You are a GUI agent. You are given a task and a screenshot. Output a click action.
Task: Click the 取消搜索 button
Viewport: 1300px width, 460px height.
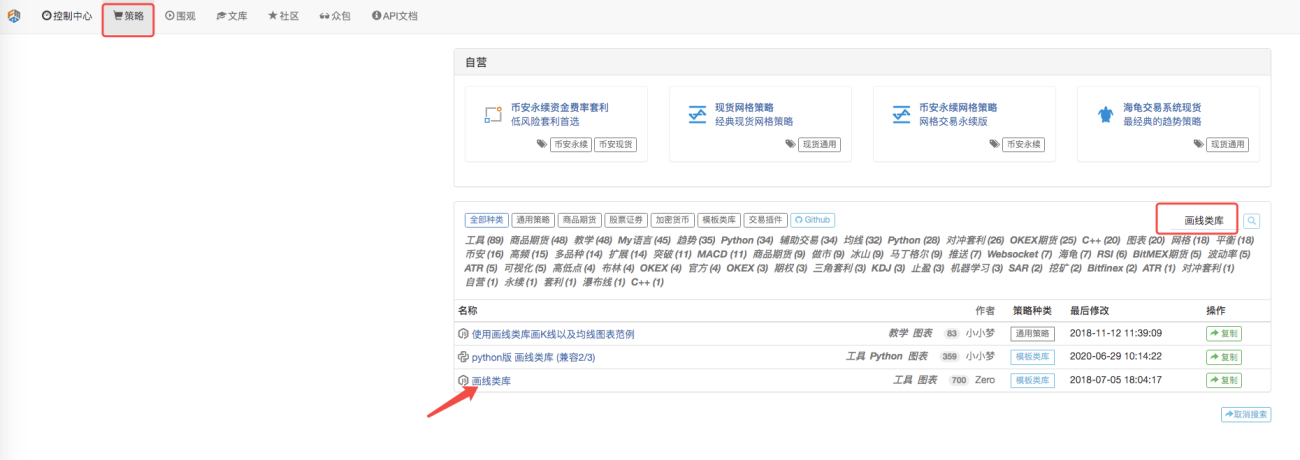tap(1246, 414)
